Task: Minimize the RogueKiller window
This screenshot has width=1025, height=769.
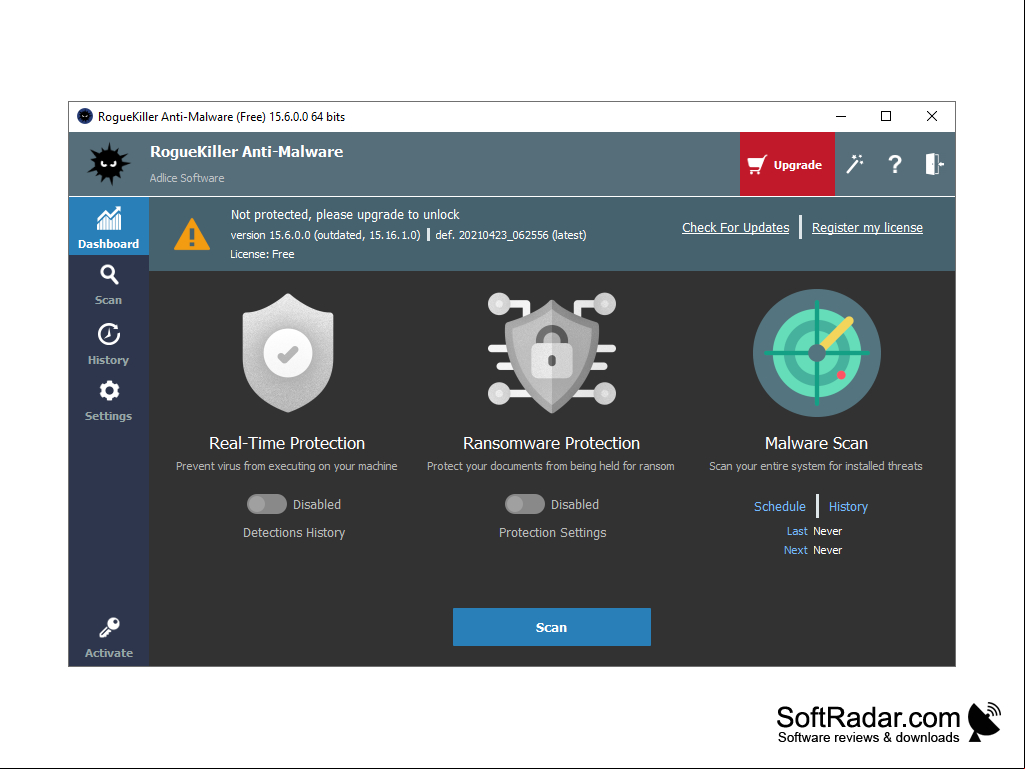Action: pyautogui.click(x=841, y=116)
